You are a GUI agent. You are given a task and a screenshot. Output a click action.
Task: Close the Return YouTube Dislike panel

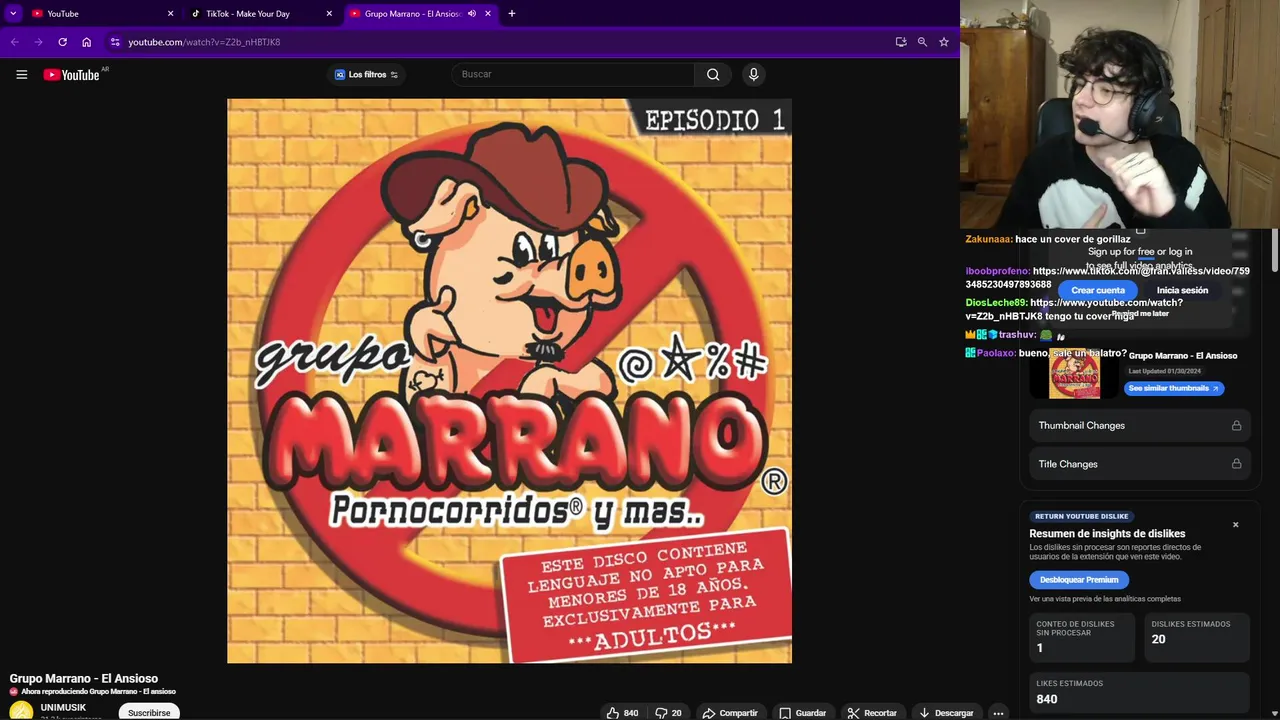[1235, 525]
